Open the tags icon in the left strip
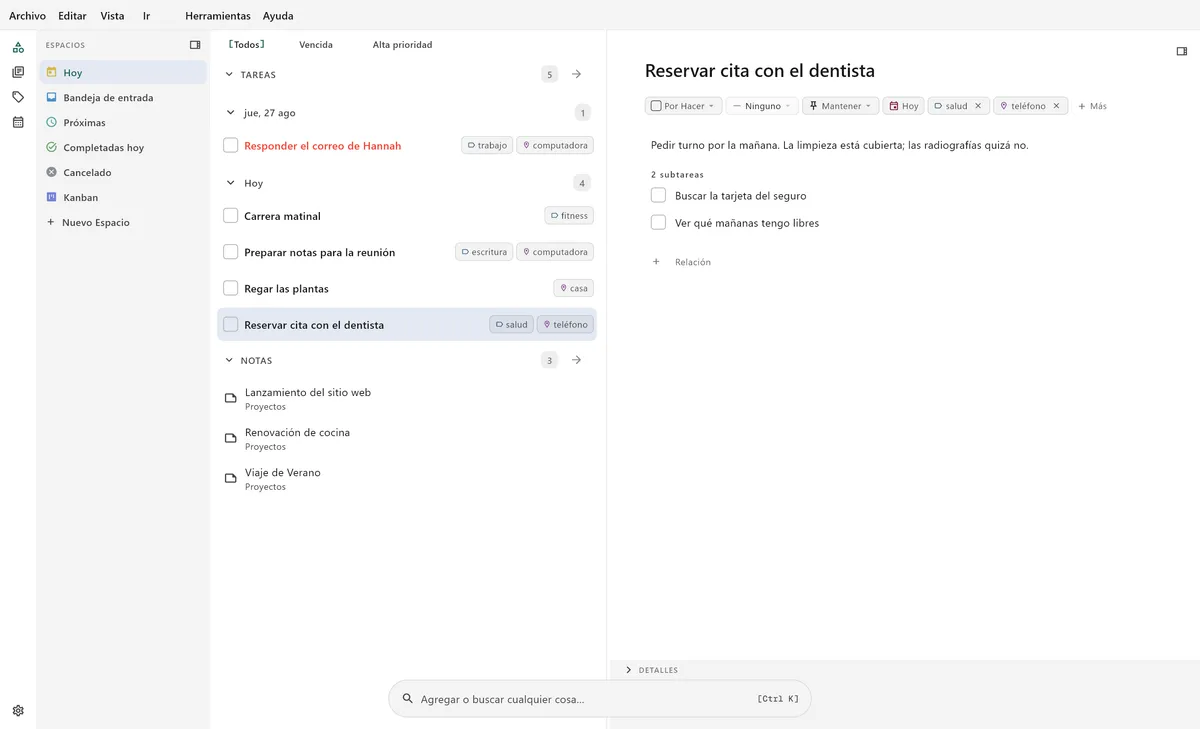This screenshot has width=1200, height=729. coord(18,97)
